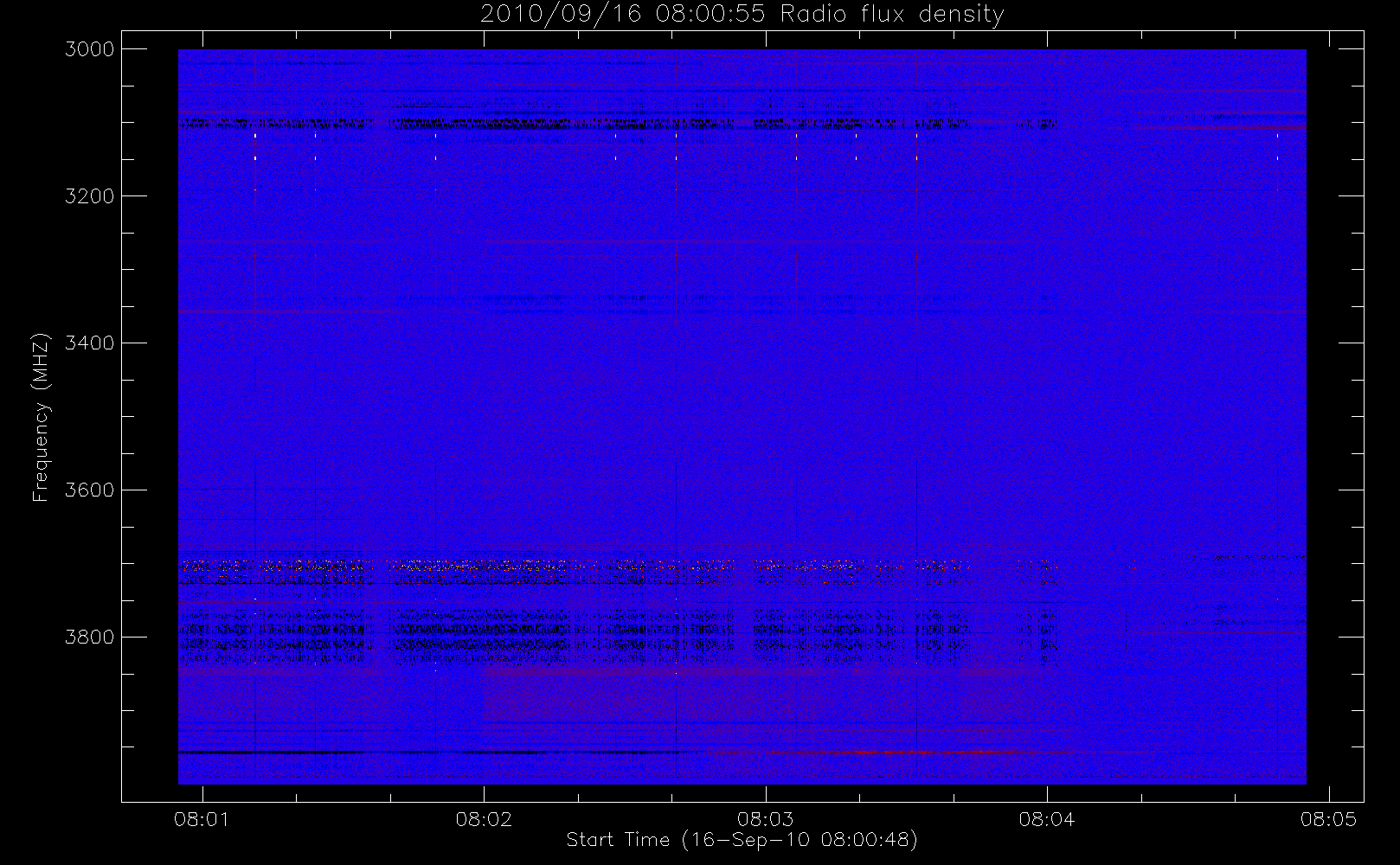Select the 3400 frequency axis label
Screen dimensions: 1400x865
[x=90, y=343]
